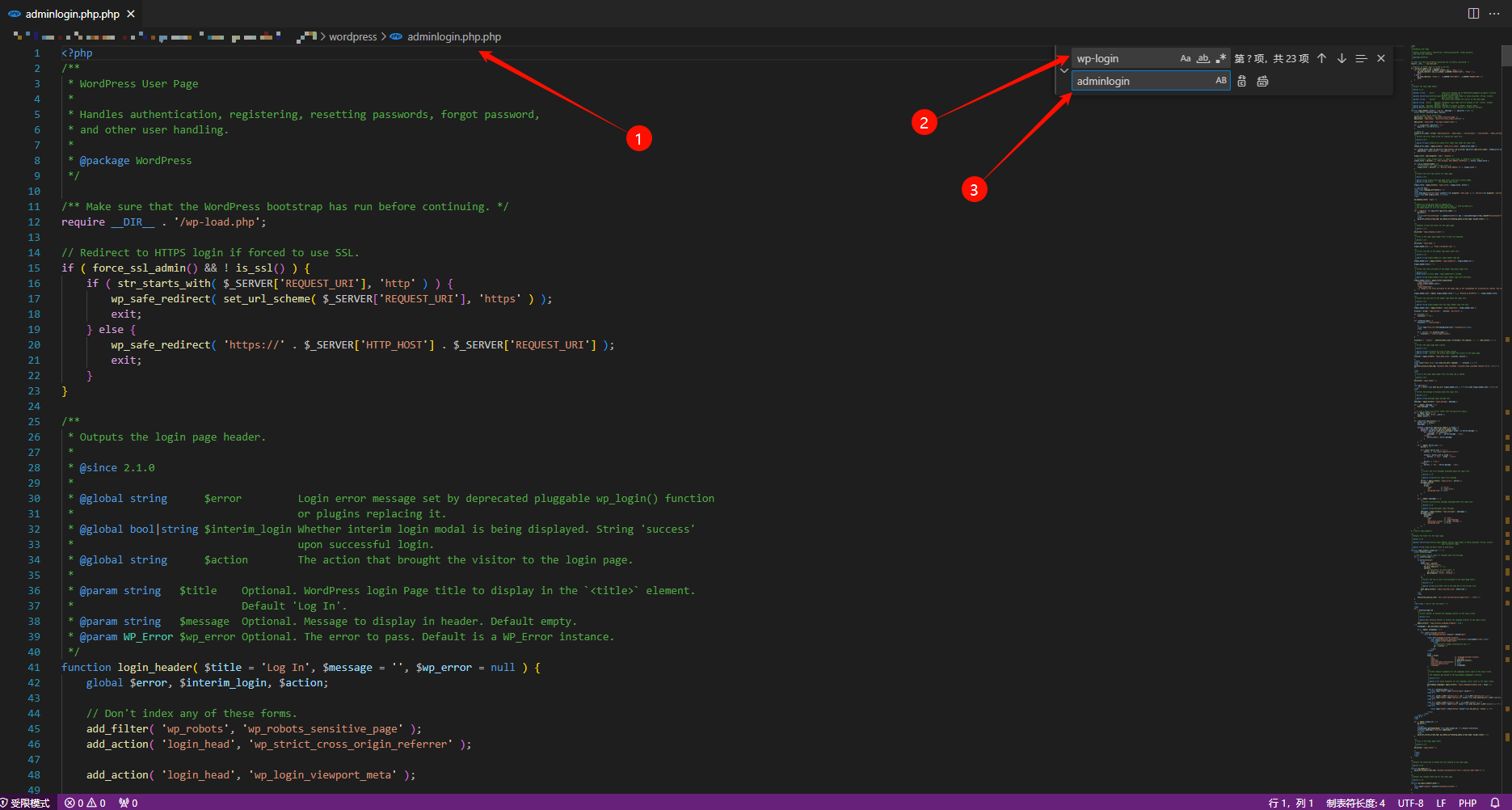Click the Replace single occurrence icon

tap(1242, 81)
